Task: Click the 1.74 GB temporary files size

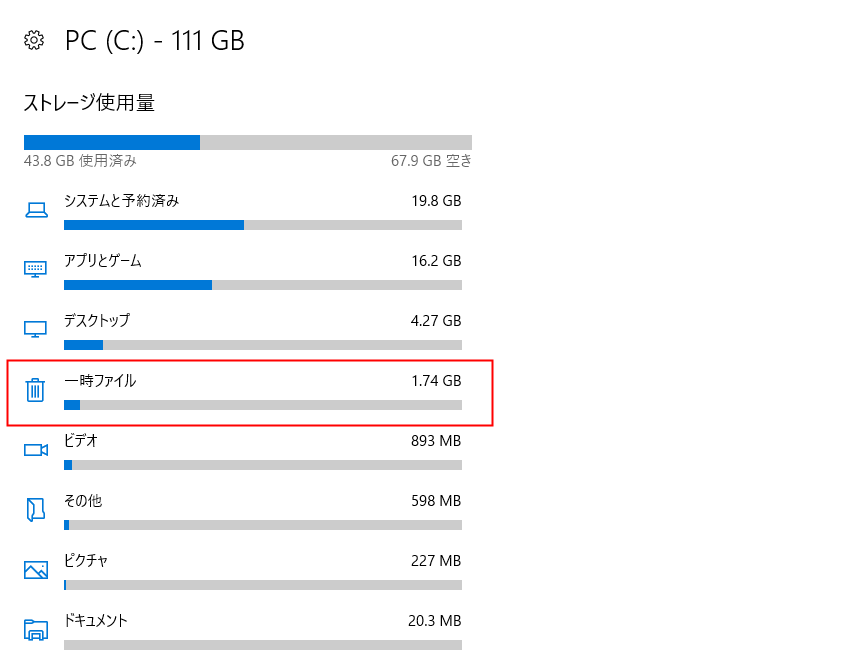Action: click(436, 381)
